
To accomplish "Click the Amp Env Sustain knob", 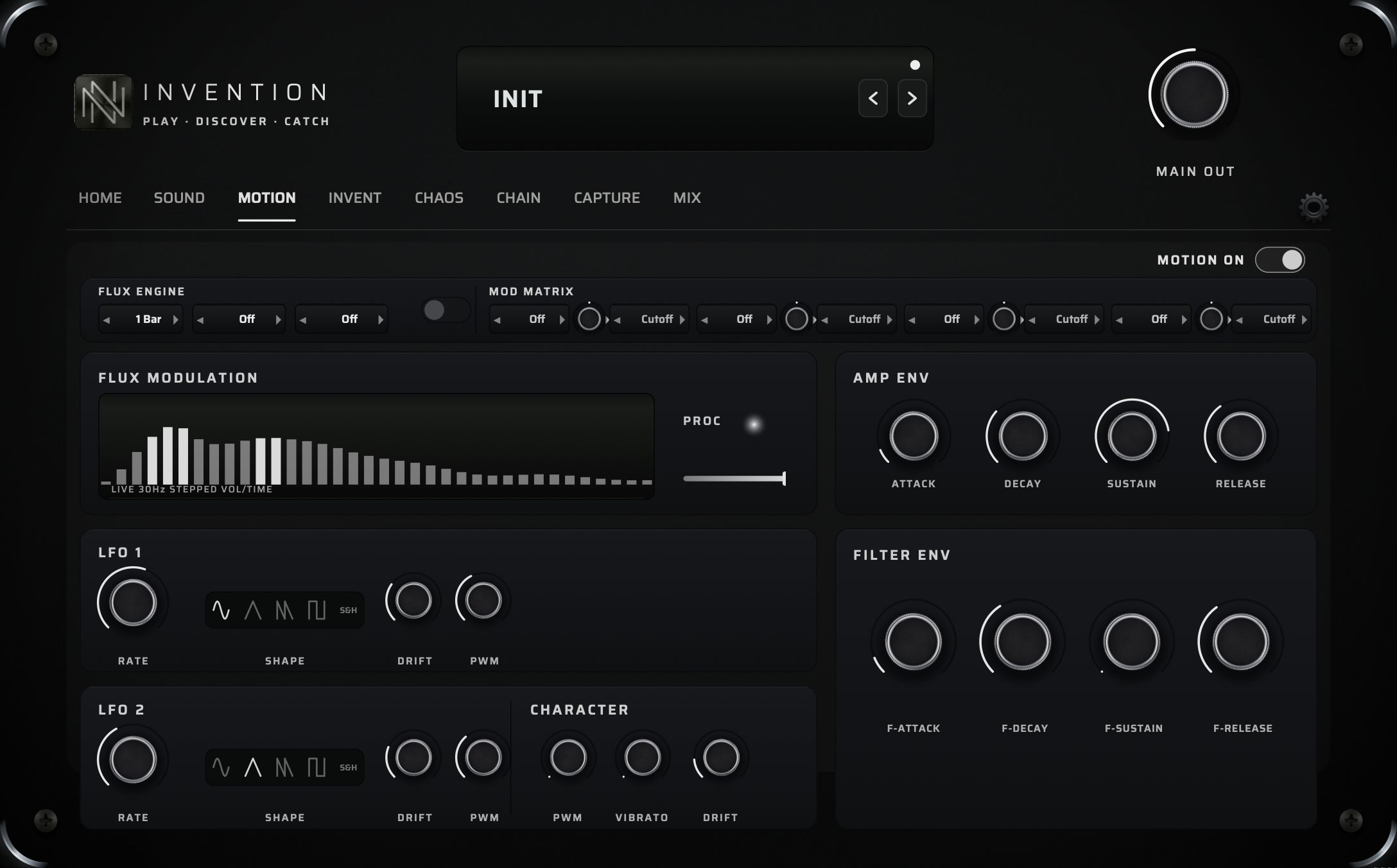I will (x=1132, y=437).
